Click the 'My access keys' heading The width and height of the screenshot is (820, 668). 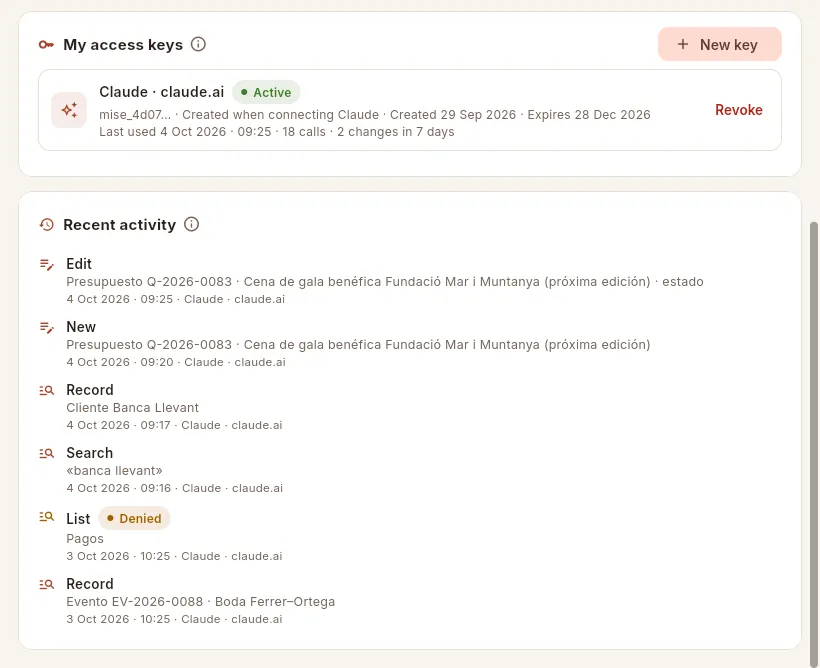click(x=123, y=45)
